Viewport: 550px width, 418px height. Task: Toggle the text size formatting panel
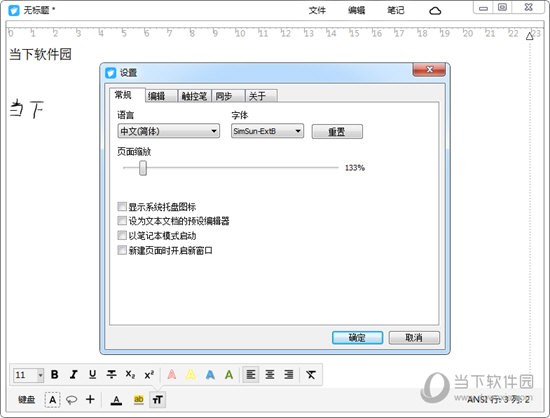tap(157, 399)
